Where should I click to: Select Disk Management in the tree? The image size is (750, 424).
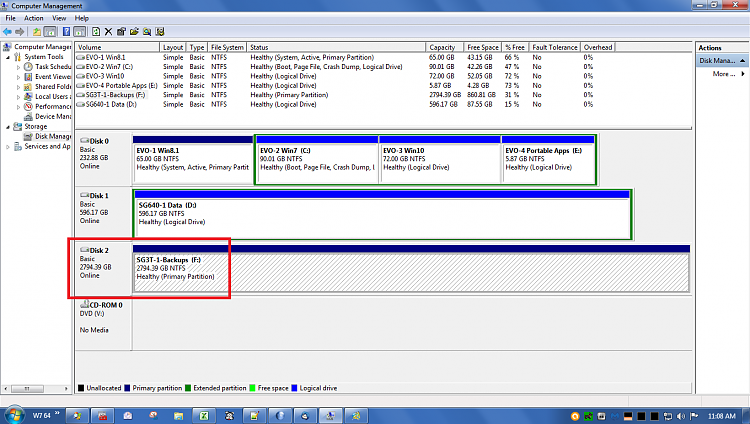pos(48,136)
